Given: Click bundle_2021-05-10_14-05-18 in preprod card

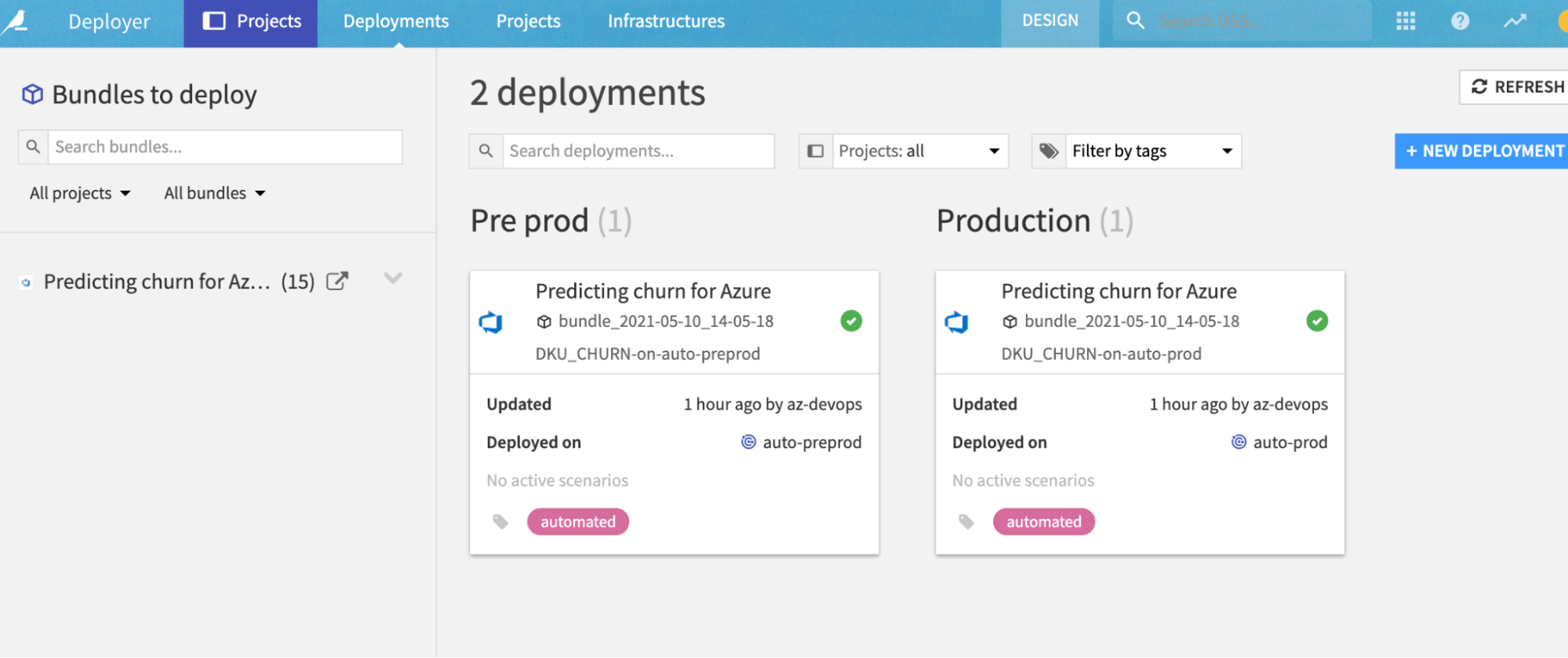Looking at the screenshot, I should point(666,322).
